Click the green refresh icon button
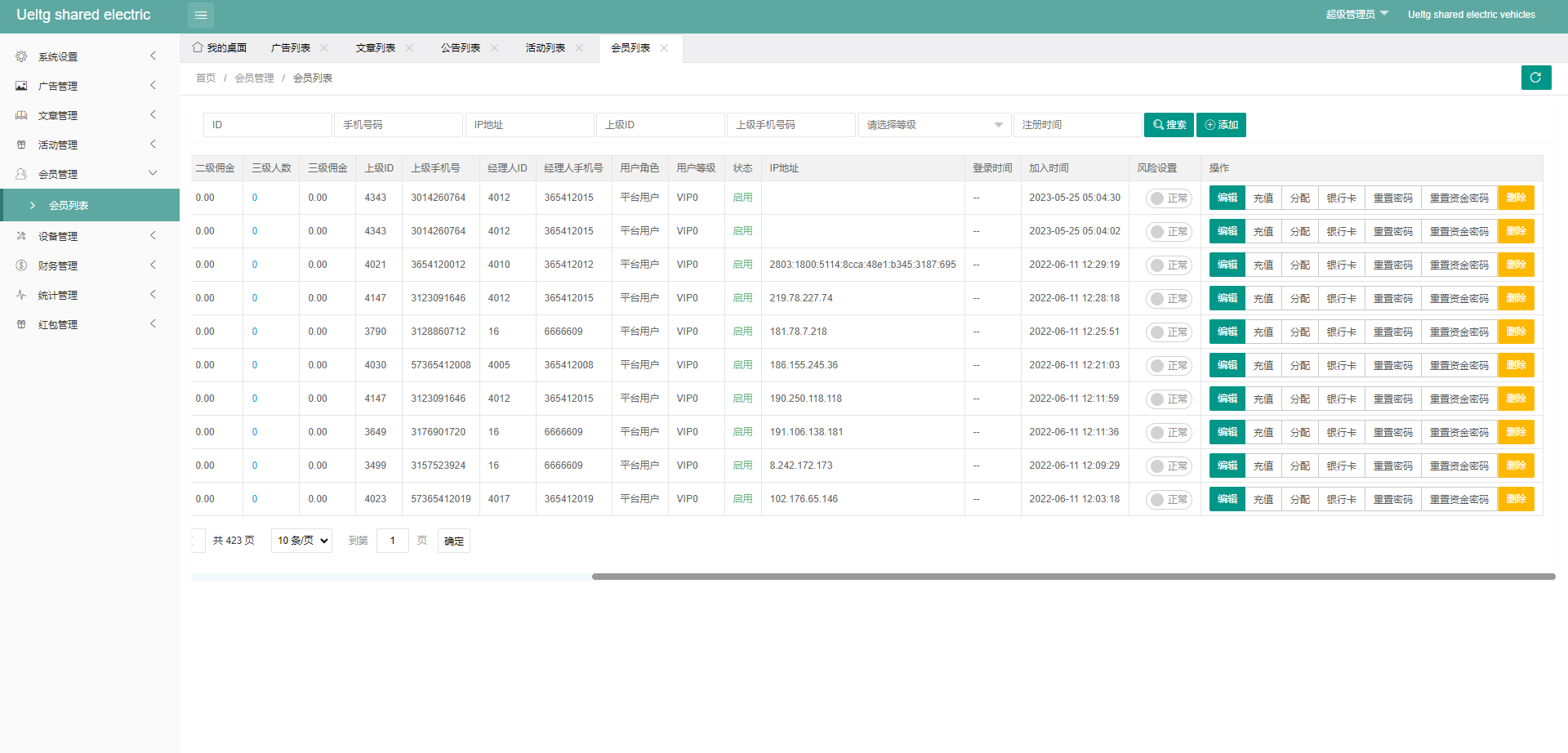 [1535, 78]
